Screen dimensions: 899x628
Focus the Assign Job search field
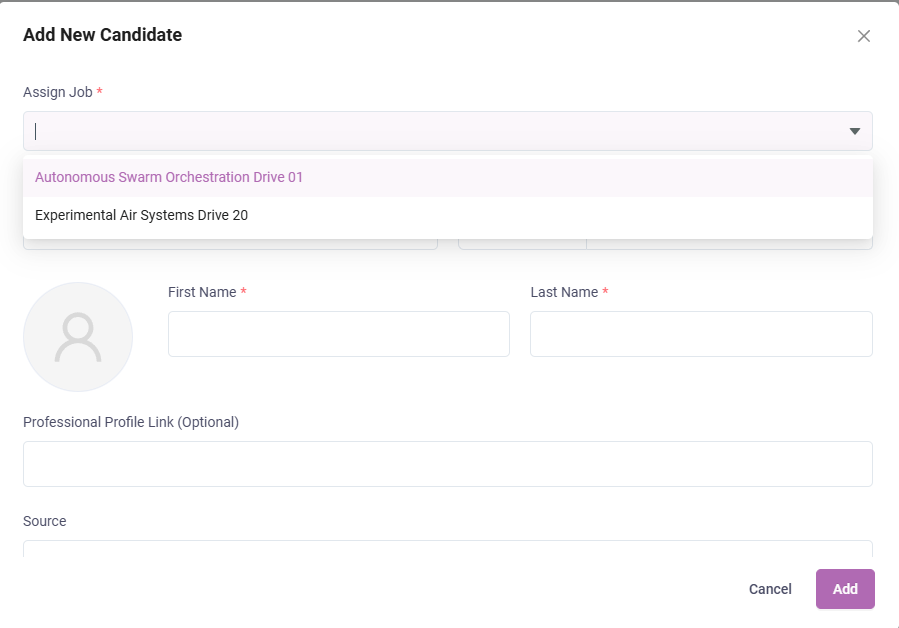pos(447,131)
